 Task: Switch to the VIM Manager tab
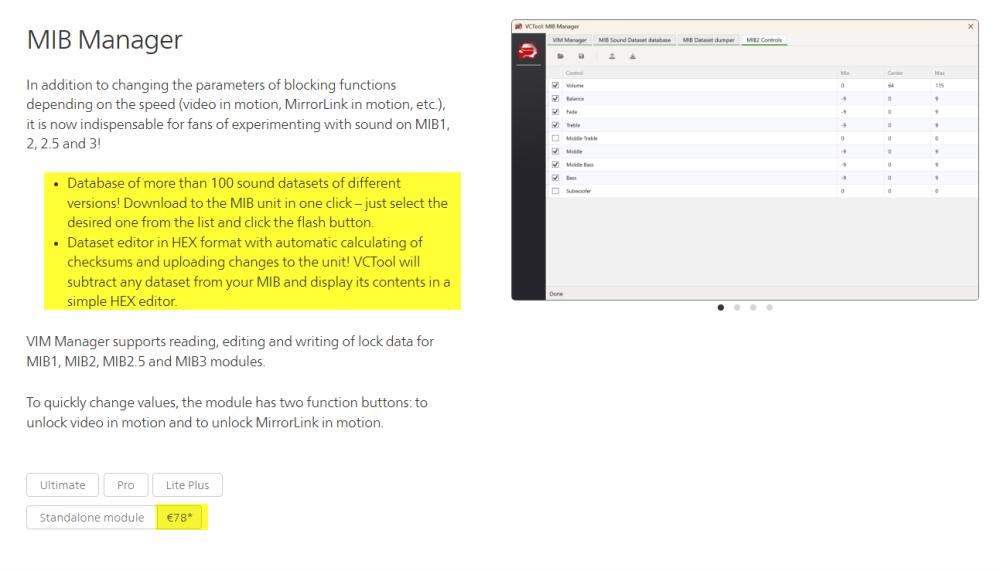pyautogui.click(x=570, y=40)
